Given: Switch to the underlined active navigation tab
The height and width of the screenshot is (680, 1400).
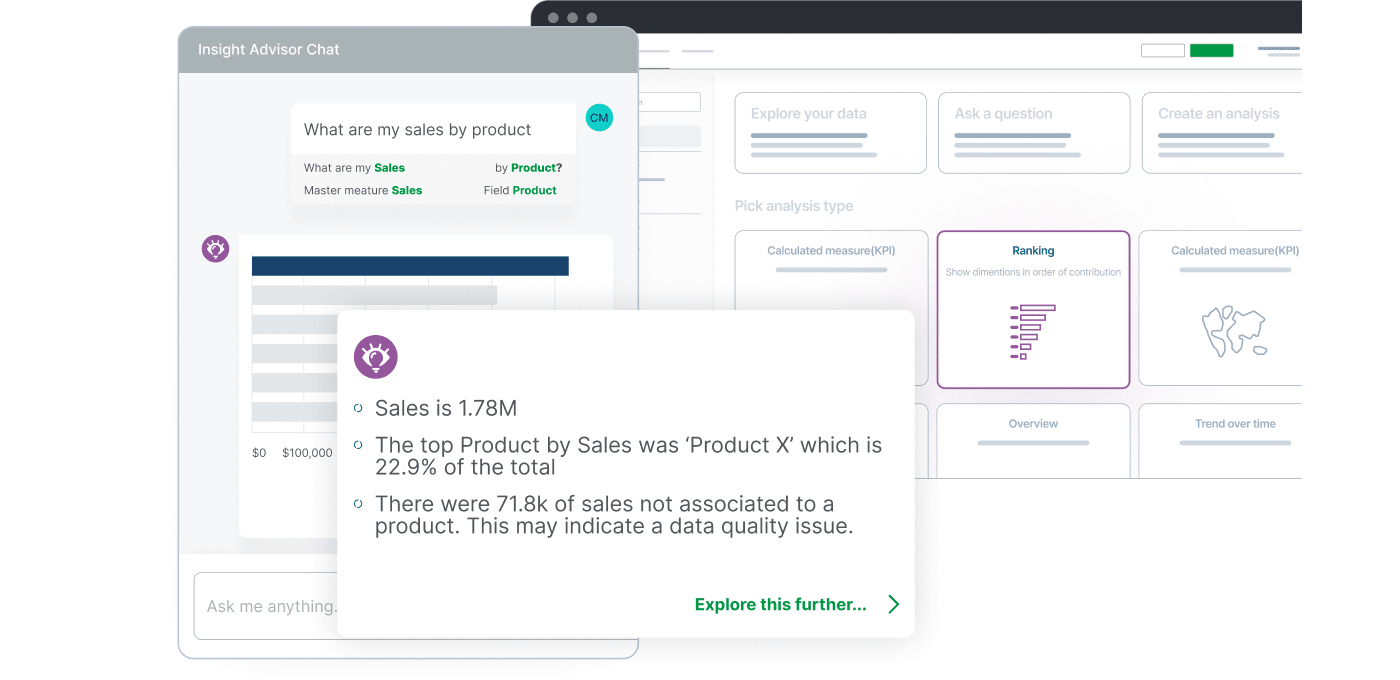Looking at the screenshot, I should pos(655,50).
